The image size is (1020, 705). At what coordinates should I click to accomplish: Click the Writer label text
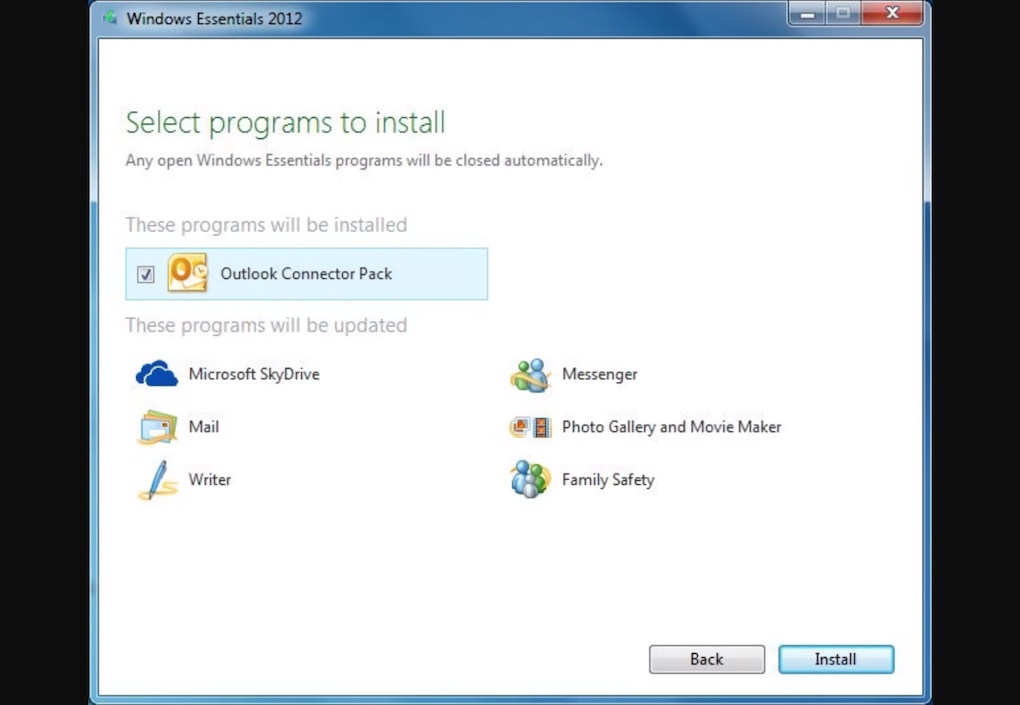[x=210, y=480]
